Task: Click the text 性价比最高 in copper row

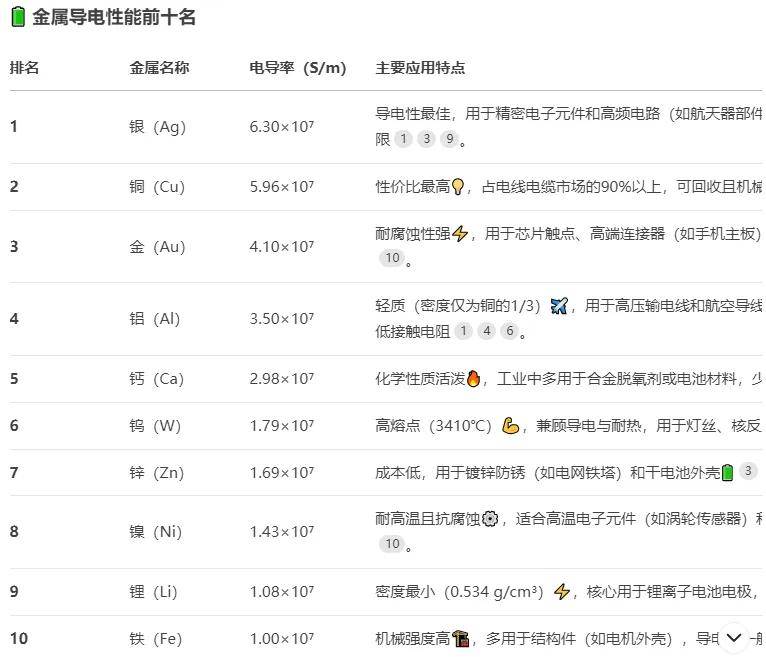Action: [x=413, y=187]
